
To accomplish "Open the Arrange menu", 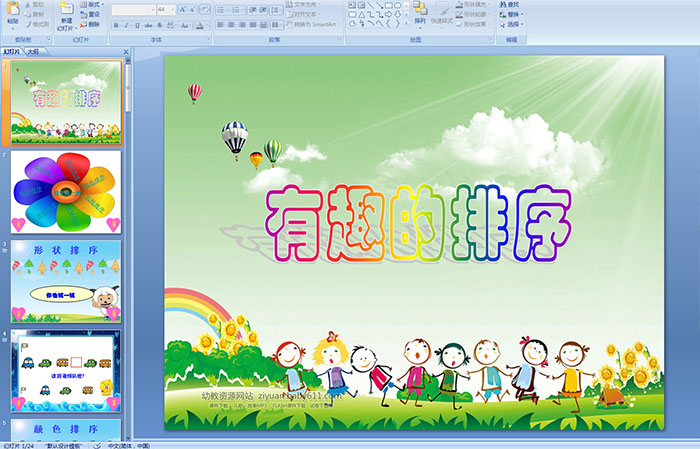I will (x=420, y=13).
